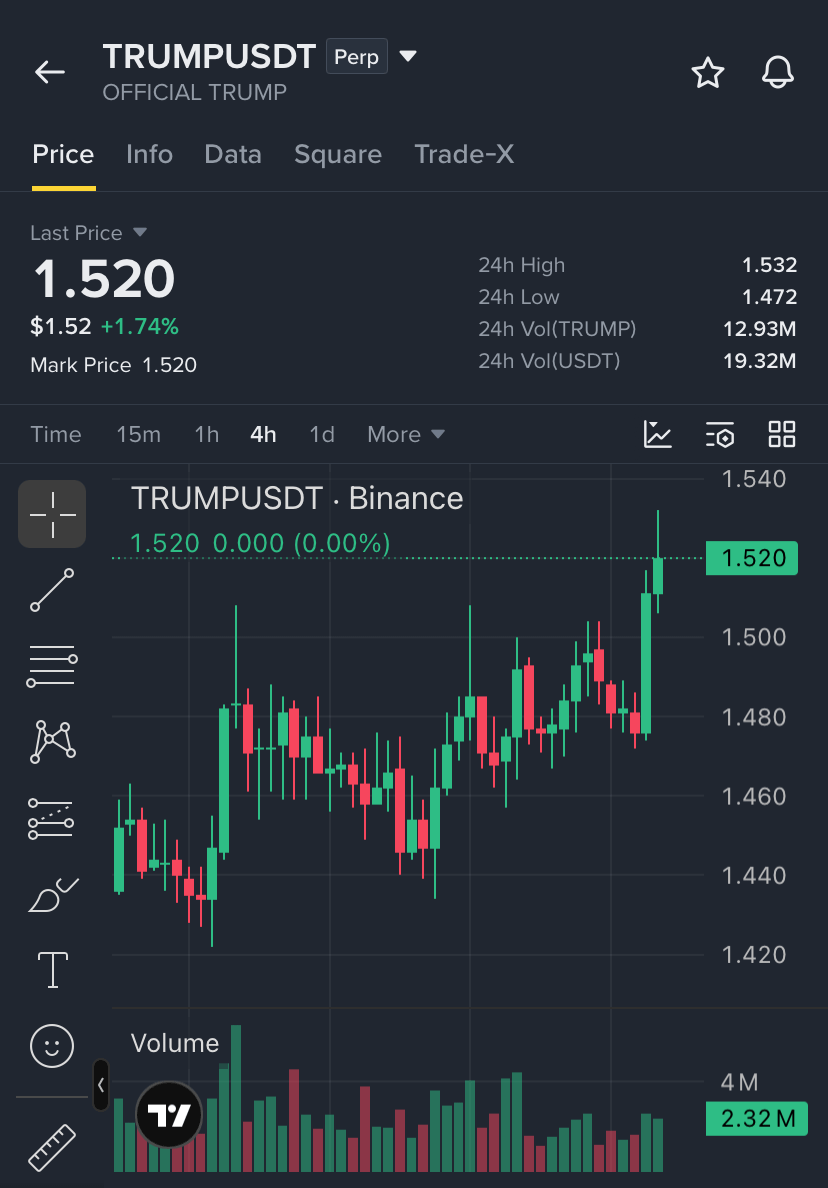This screenshot has width=828, height=1188.
Task: Select the 4h timeframe
Action: tap(264, 434)
